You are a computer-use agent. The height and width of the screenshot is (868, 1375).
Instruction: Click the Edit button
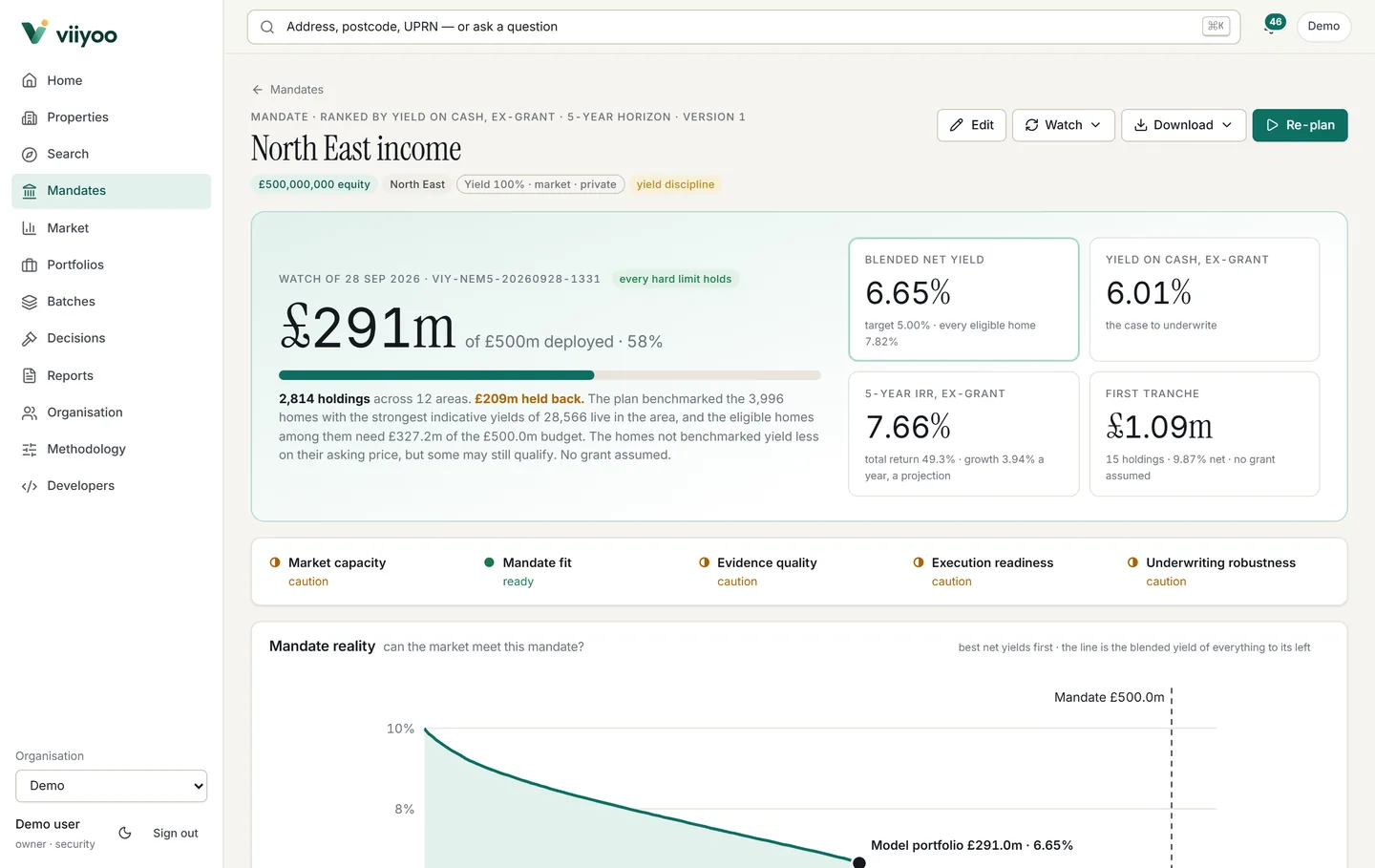971,125
